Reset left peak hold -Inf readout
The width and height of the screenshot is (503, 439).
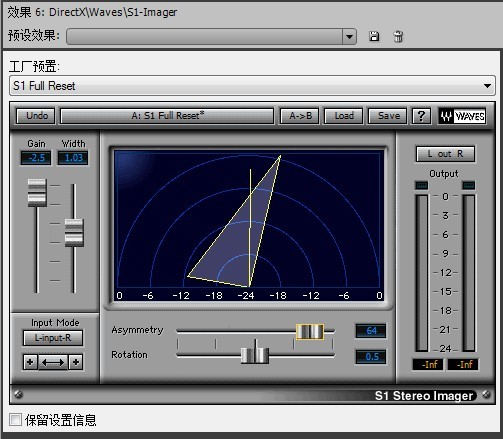pos(428,364)
